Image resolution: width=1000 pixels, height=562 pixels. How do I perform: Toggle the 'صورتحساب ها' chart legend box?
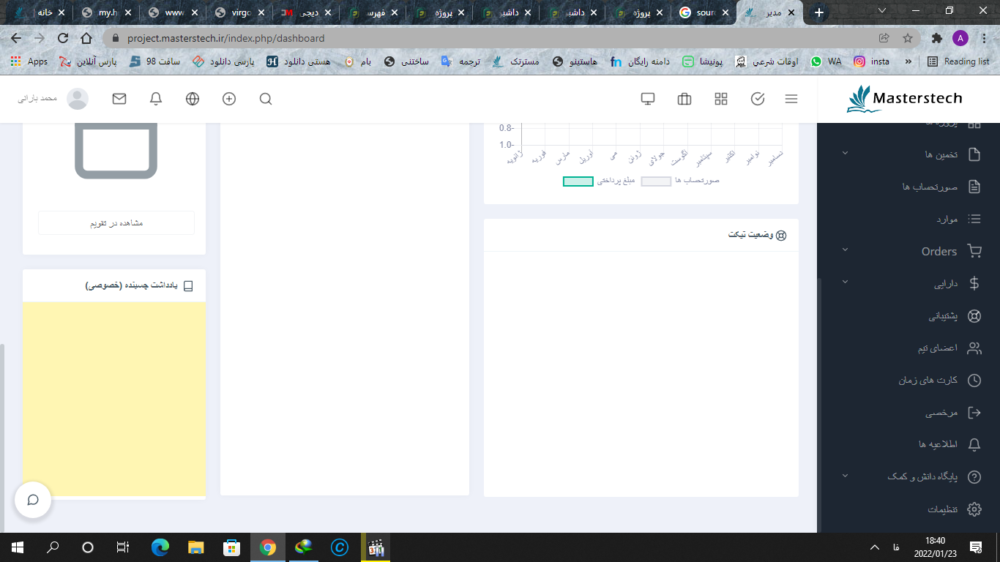[656, 181]
